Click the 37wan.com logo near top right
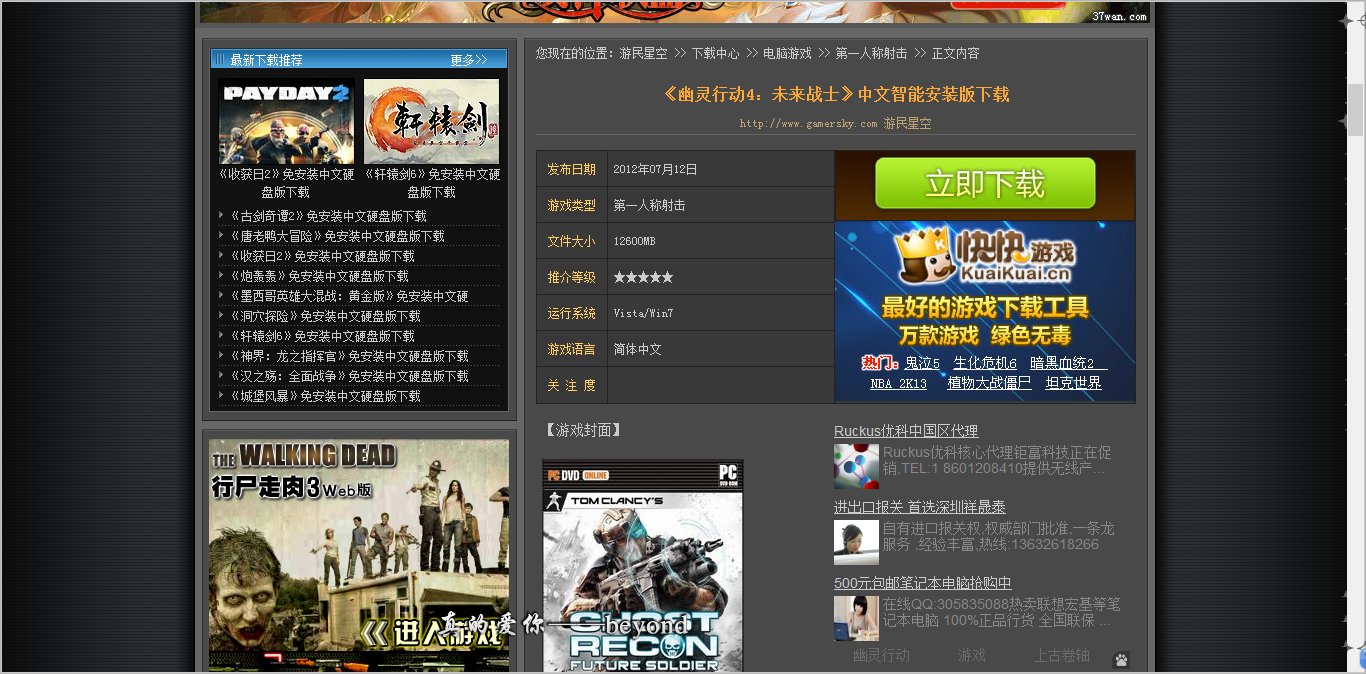 coord(1119,16)
